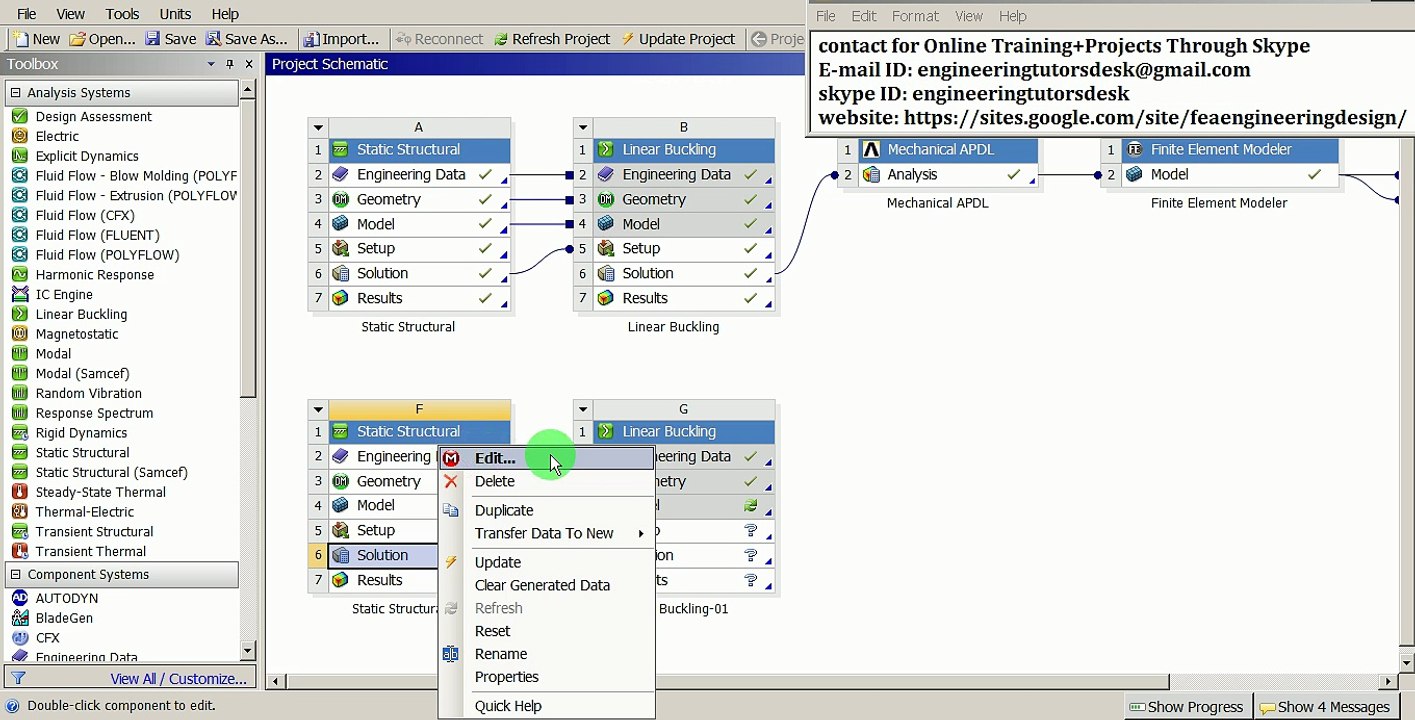Choose Modal analysis icon

[19, 353]
